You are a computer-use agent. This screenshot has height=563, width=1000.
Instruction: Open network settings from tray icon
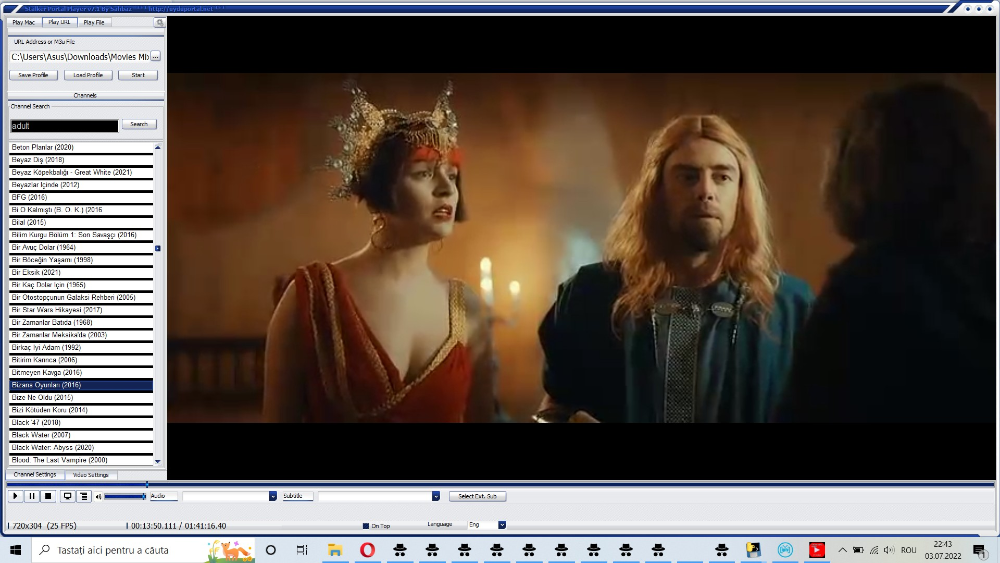tap(874, 550)
